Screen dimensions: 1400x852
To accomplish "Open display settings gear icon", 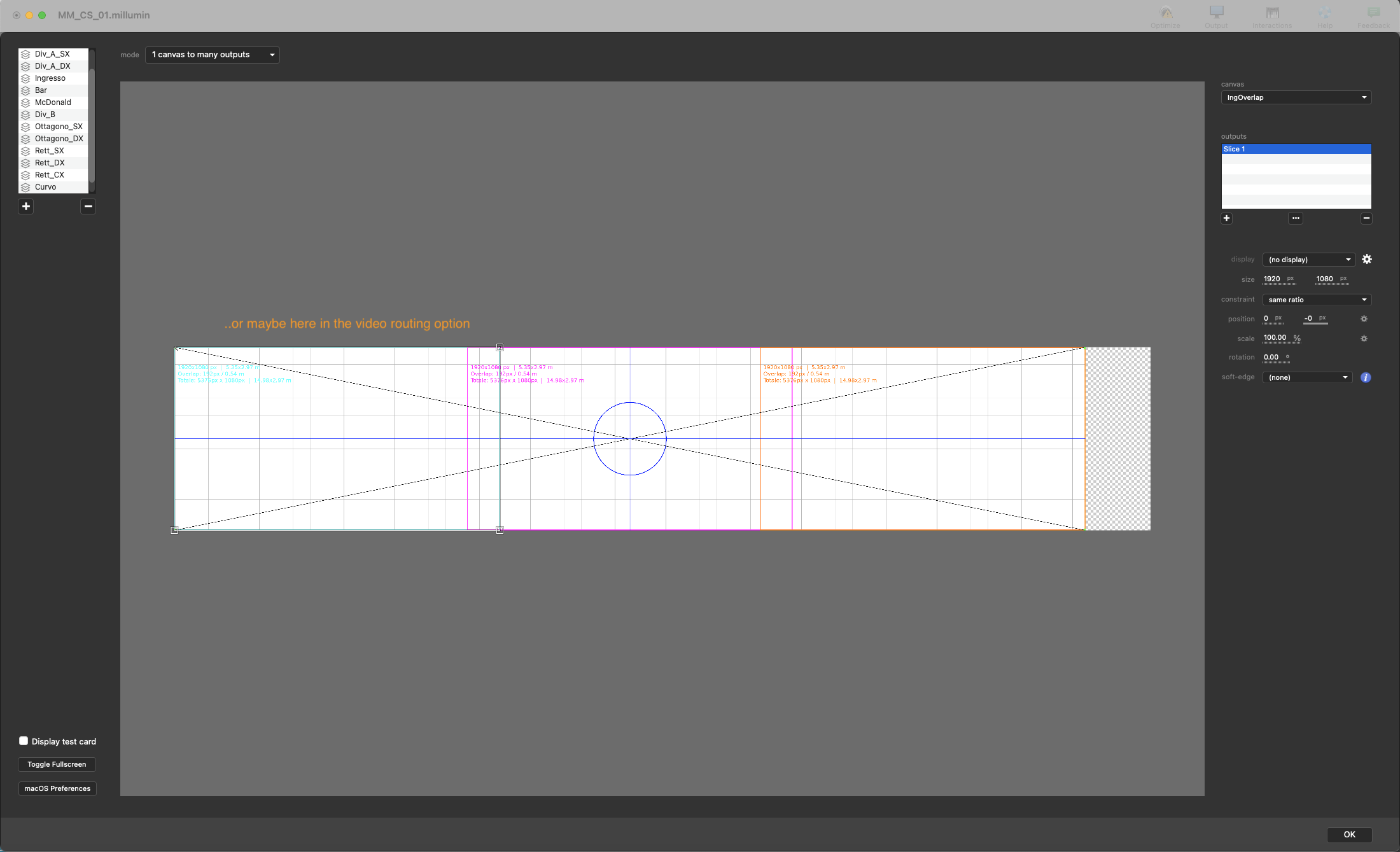I will pyautogui.click(x=1366, y=259).
